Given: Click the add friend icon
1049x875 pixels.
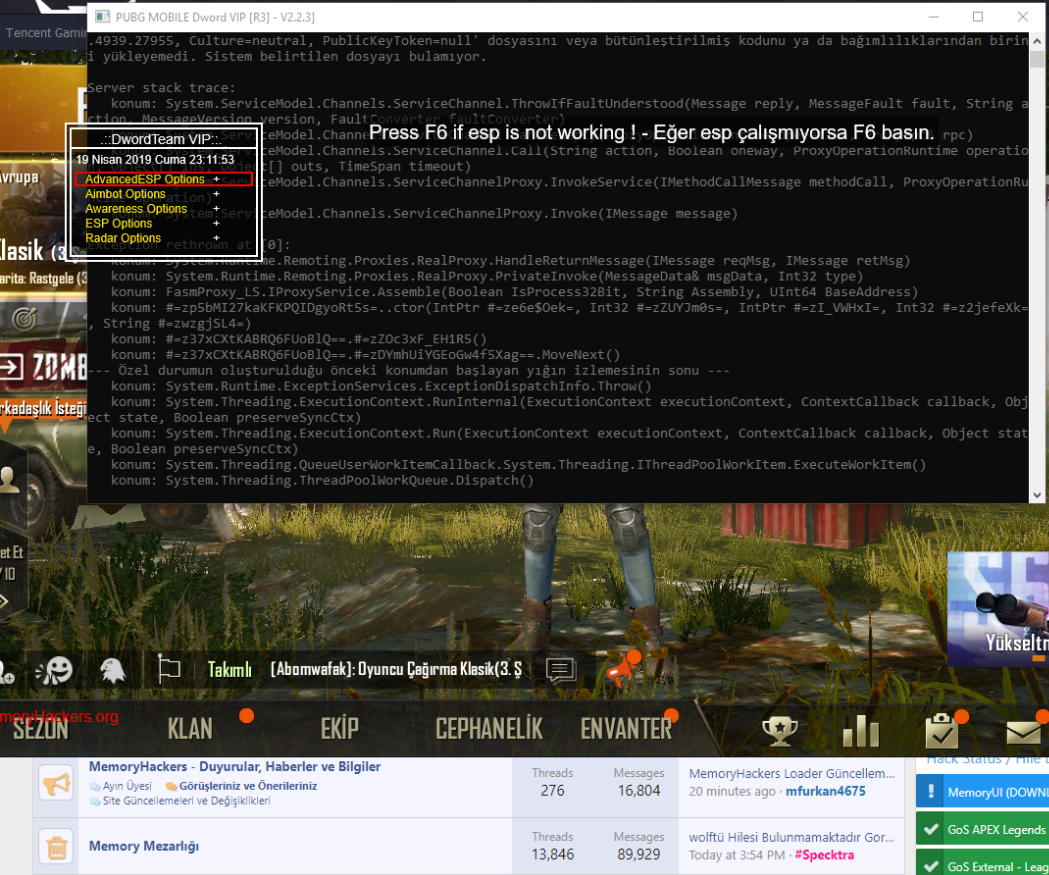Looking at the screenshot, I should (7, 672).
